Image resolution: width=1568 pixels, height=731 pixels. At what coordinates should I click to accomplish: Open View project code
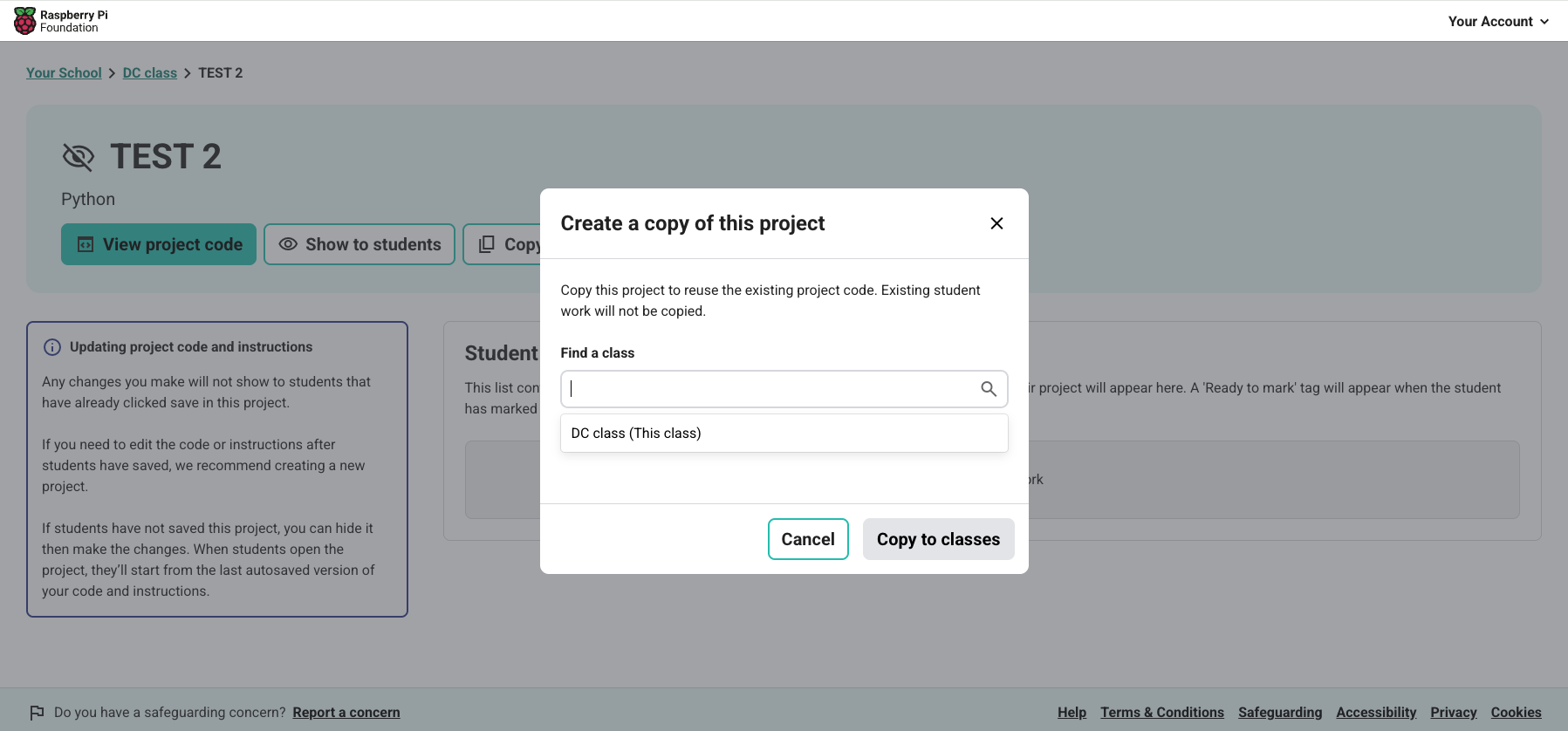click(x=159, y=244)
